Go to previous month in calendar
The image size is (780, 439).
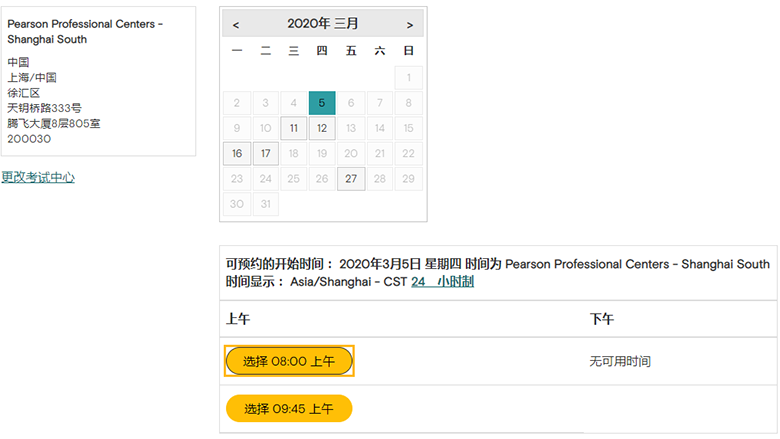(236, 24)
